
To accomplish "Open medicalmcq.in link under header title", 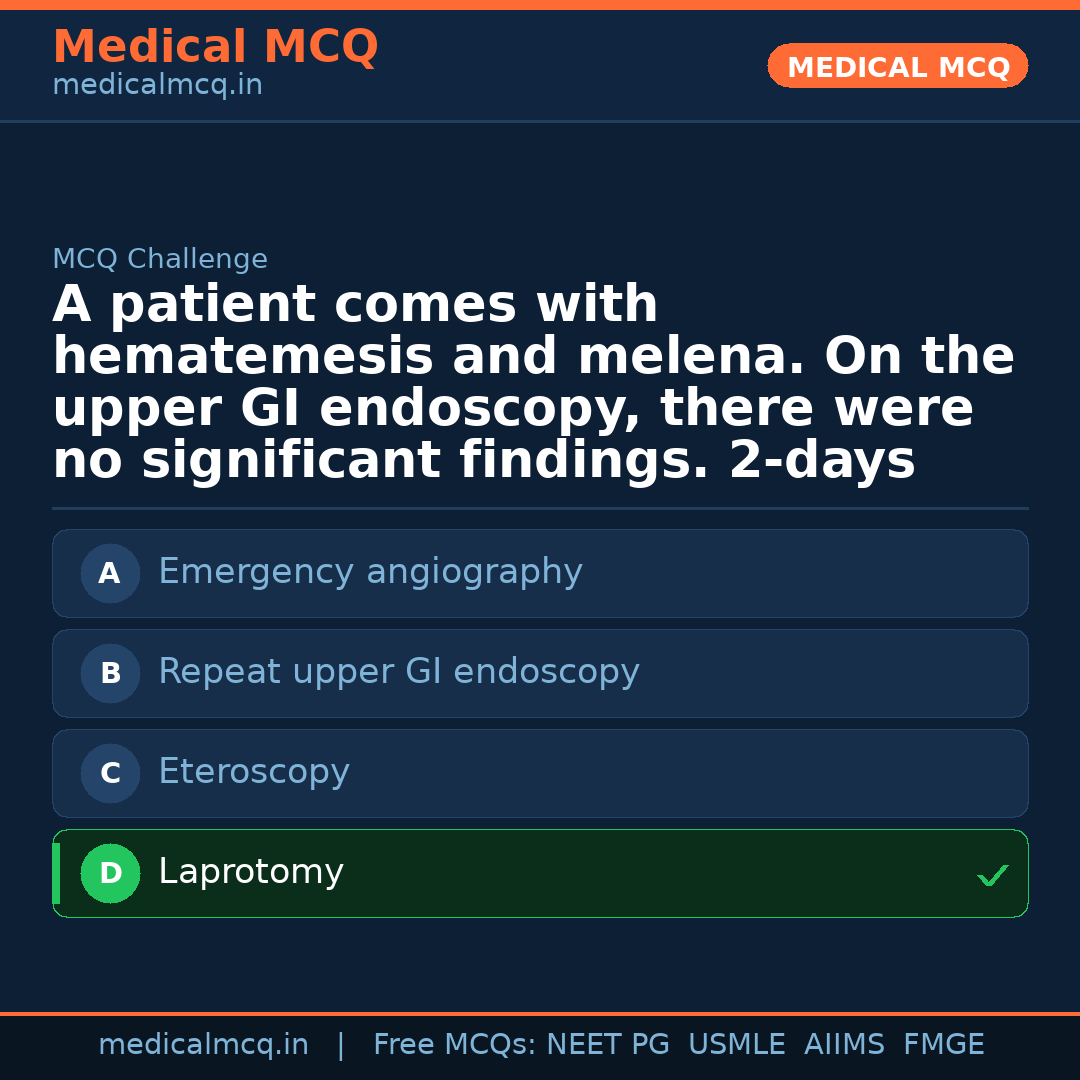I will [x=157, y=86].
